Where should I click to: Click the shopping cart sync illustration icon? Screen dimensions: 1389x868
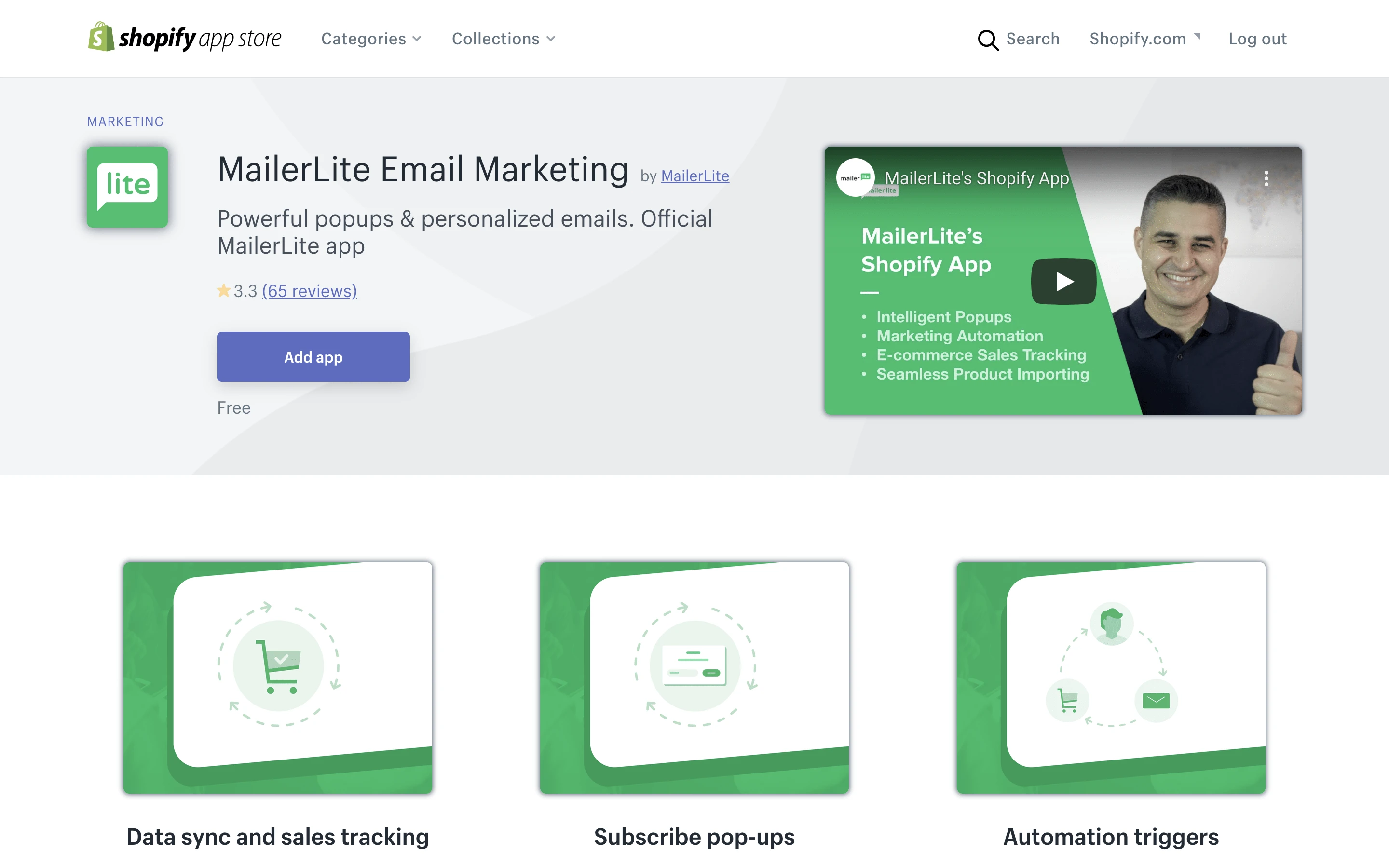click(x=278, y=666)
